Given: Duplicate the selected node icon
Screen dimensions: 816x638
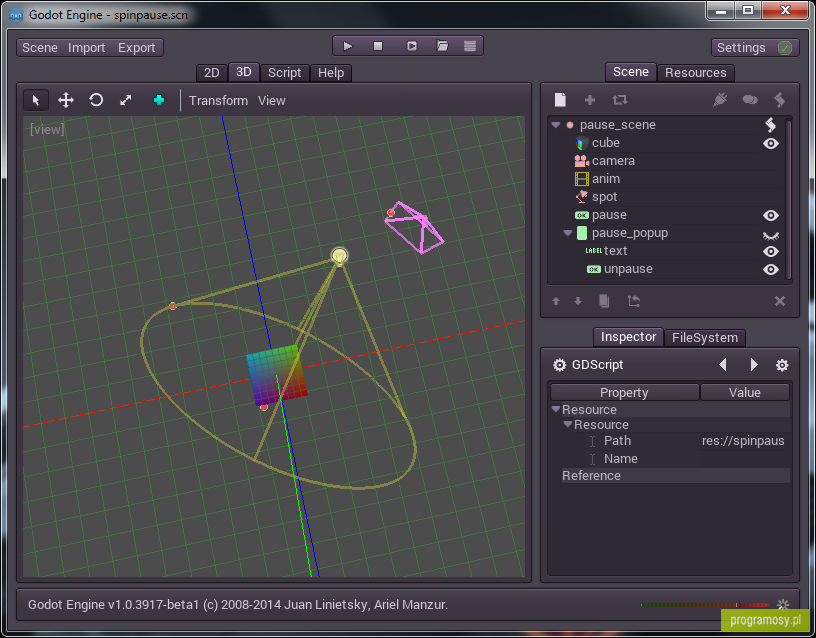Looking at the screenshot, I should coord(604,301).
